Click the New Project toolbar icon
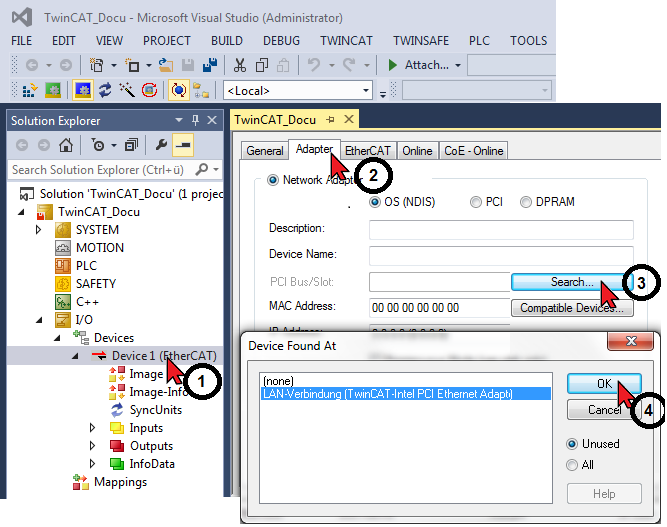The width and height of the screenshot is (667, 527). click(97, 65)
